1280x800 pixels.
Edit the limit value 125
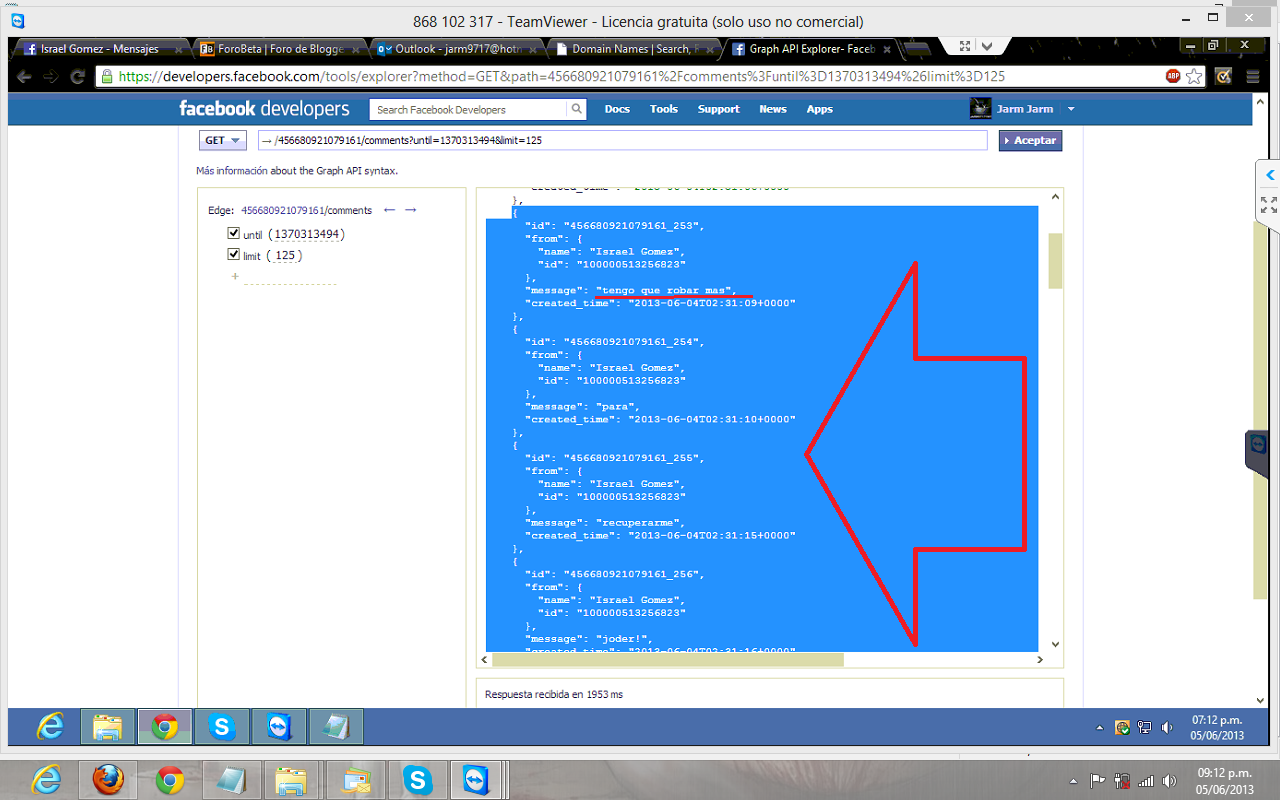(285, 255)
